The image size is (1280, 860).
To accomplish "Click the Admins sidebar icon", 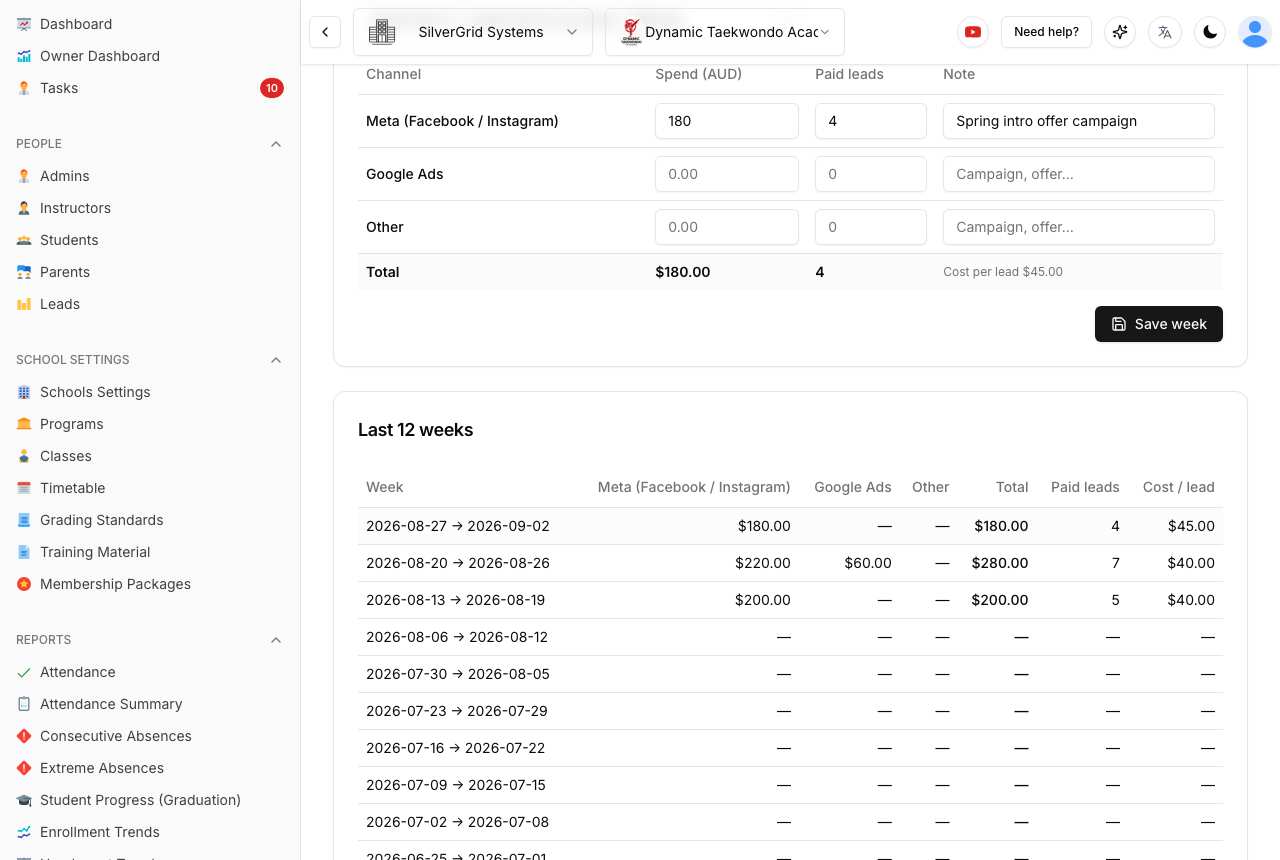I will tap(24, 176).
